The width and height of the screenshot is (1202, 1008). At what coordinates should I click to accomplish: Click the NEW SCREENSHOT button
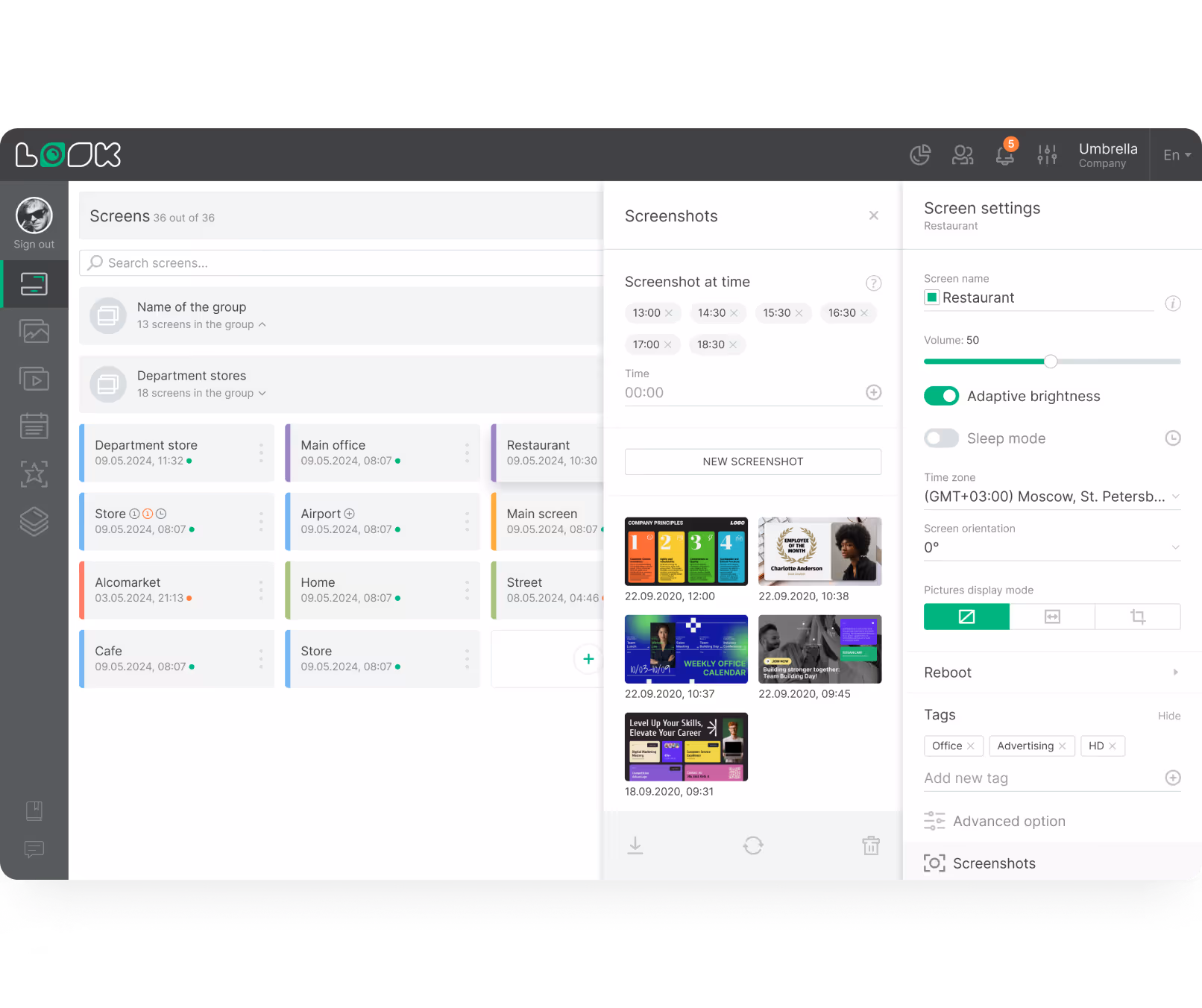[x=752, y=461]
